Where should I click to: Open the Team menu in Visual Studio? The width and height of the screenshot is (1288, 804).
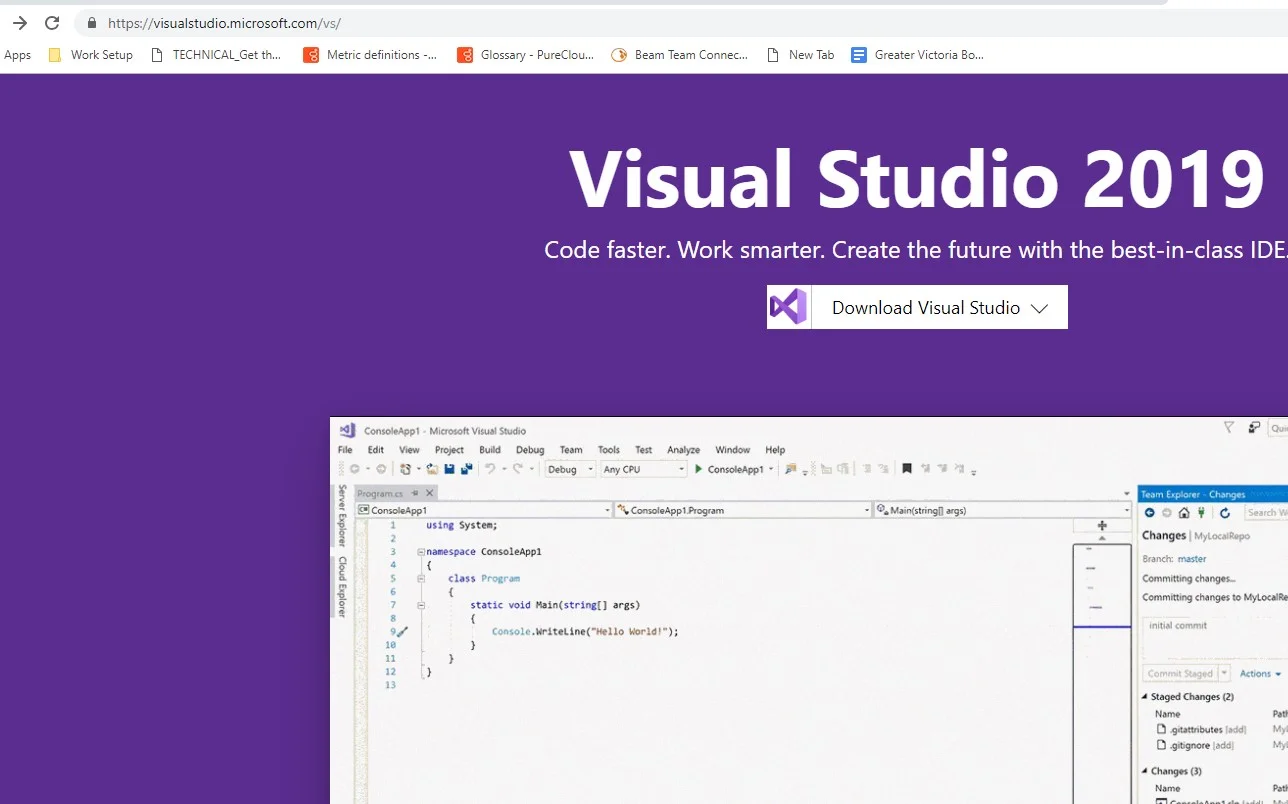point(571,450)
